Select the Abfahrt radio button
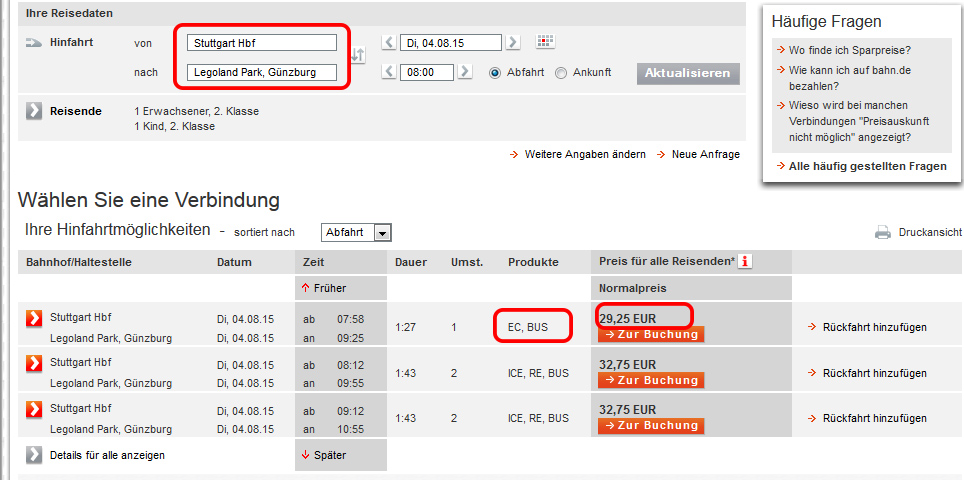Viewport: 964px width, 480px height. coord(495,73)
